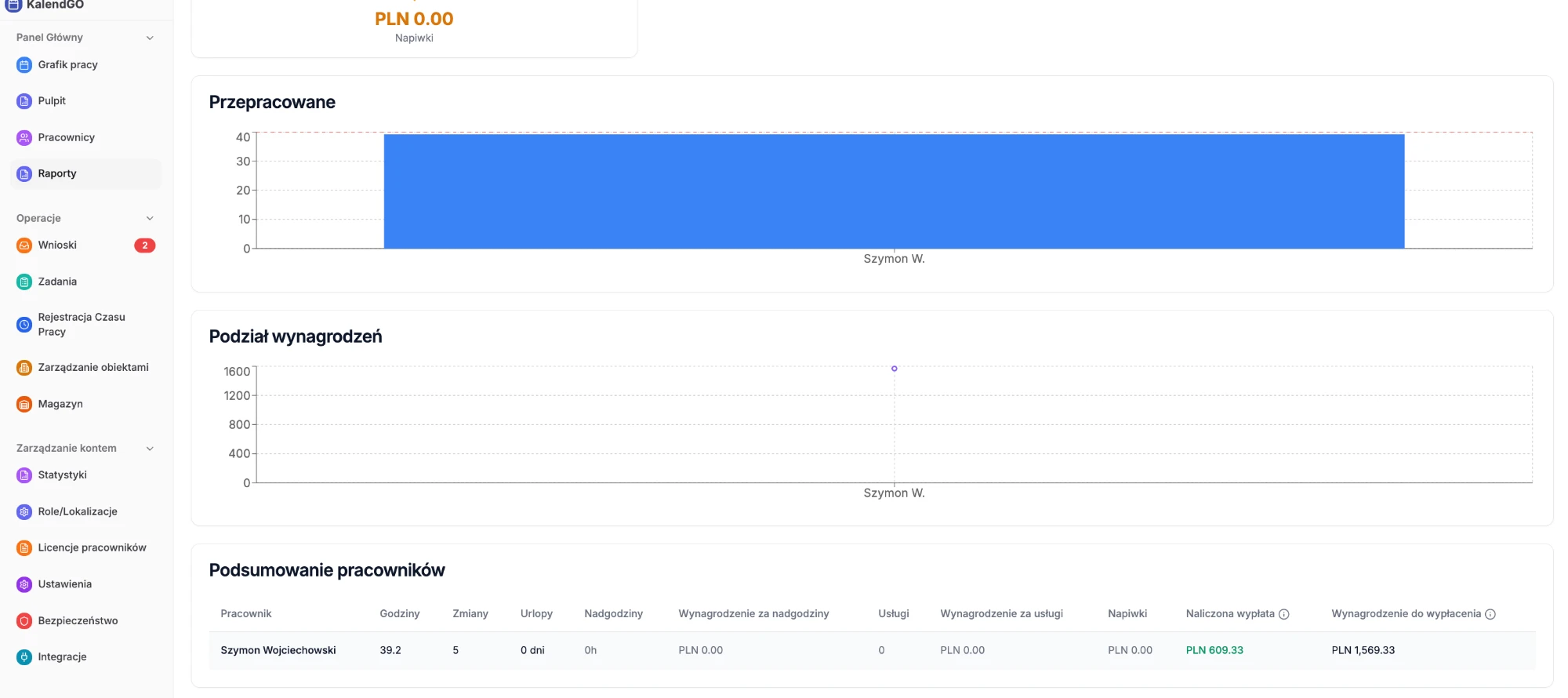
Task: Open the Magazyn warehouse icon
Action: pyautogui.click(x=24, y=405)
